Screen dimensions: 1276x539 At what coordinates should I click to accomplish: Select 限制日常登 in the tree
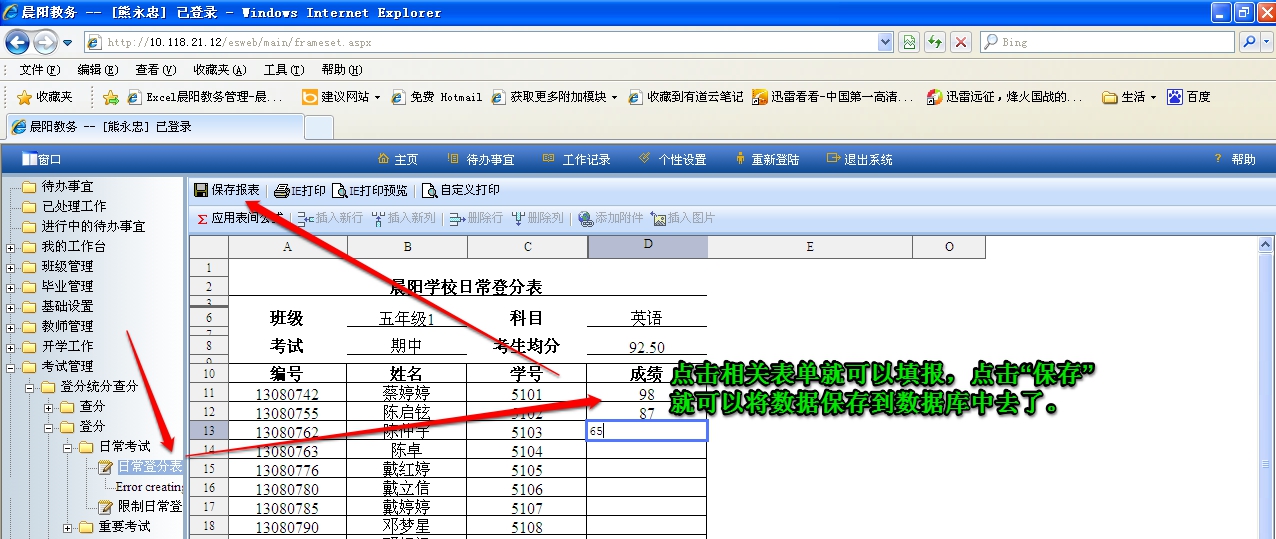point(149,507)
